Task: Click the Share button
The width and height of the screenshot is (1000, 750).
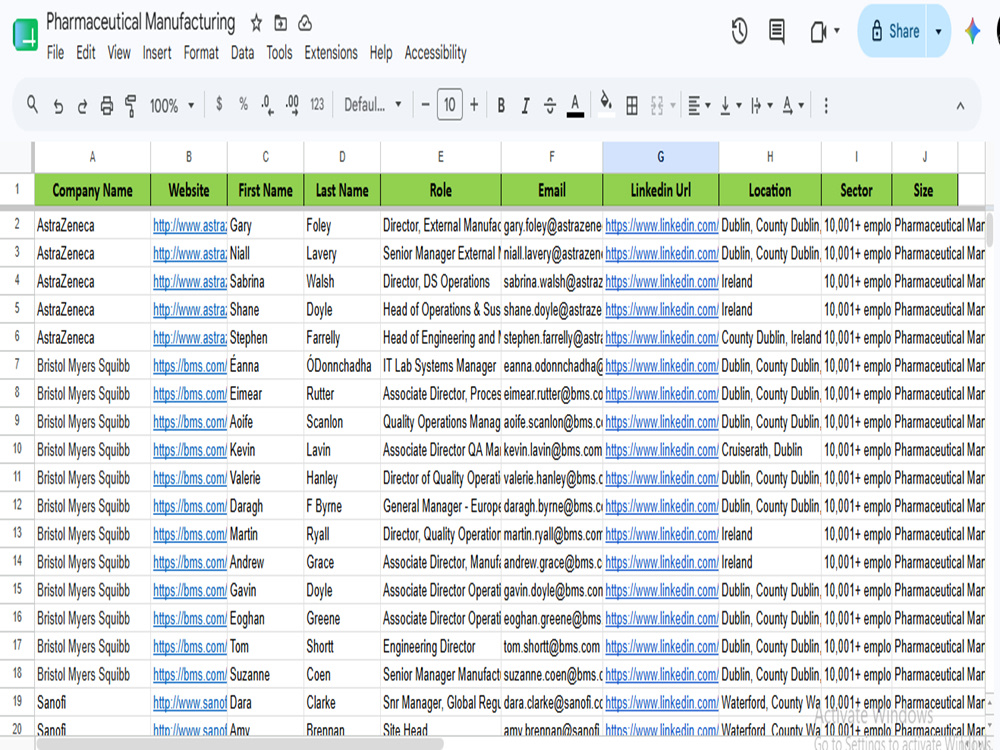Action: [x=894, y=31]
